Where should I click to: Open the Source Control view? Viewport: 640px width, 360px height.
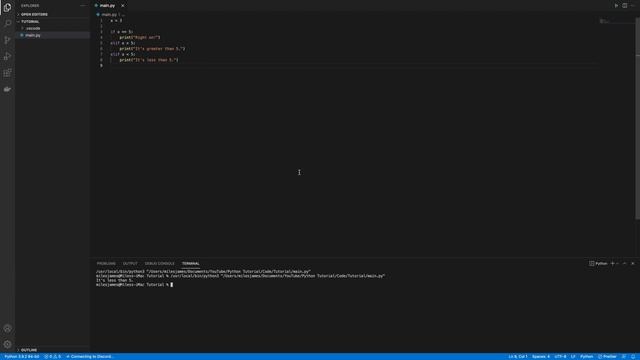pyautogui.click(x=7, y=40)
